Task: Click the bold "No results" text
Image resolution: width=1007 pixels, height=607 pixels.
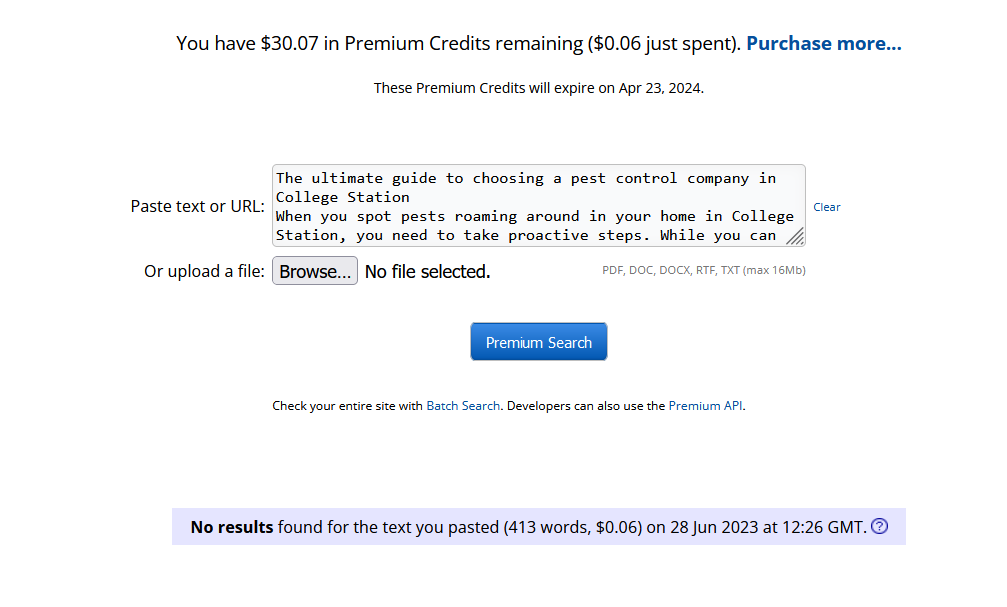Action: (232, 527)
